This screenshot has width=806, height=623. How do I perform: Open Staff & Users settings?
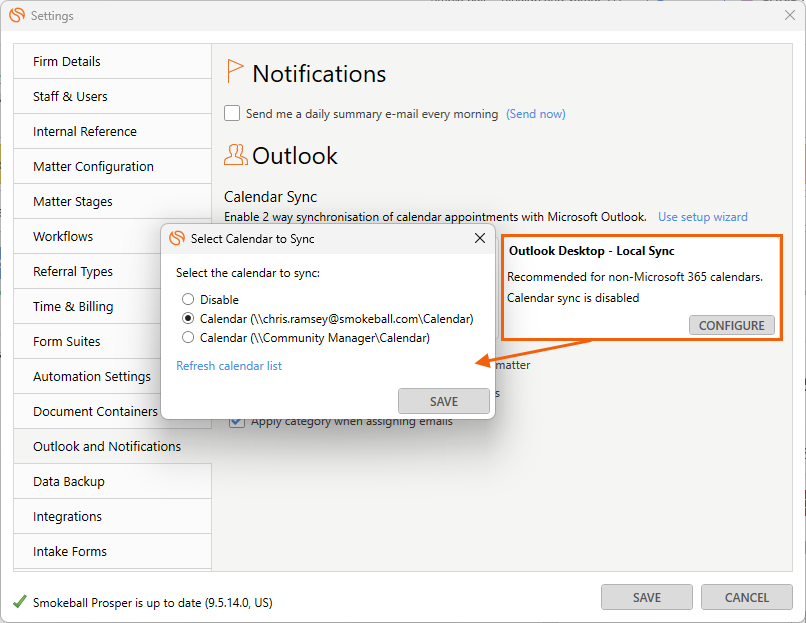pyautogui.click(x=112, y=96)
